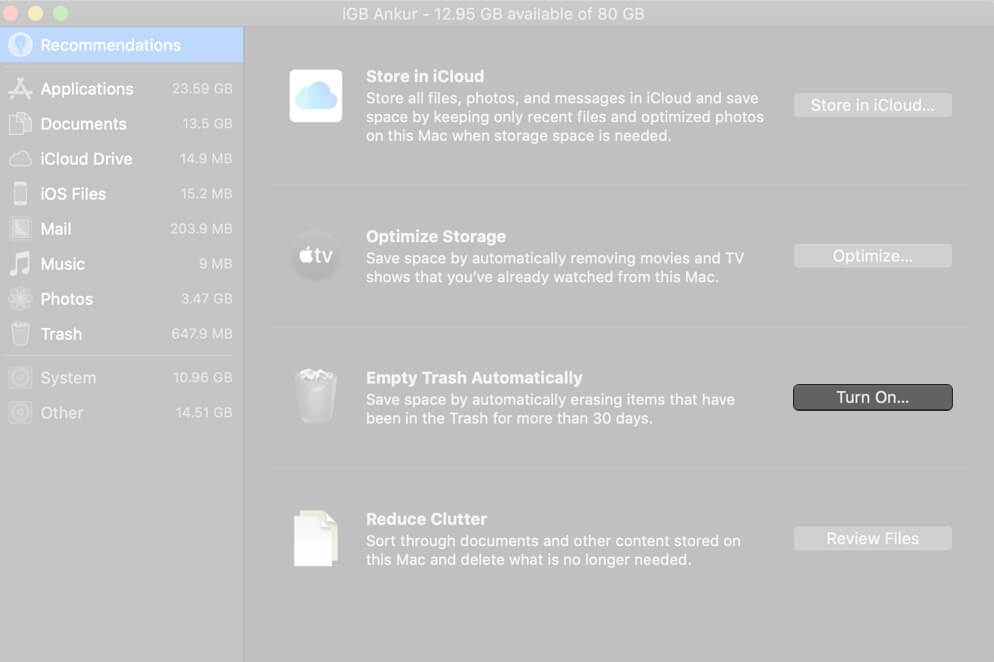994x662 pixels.
Task: Click the Store in iCloud heading
Action: click(425, 76)
